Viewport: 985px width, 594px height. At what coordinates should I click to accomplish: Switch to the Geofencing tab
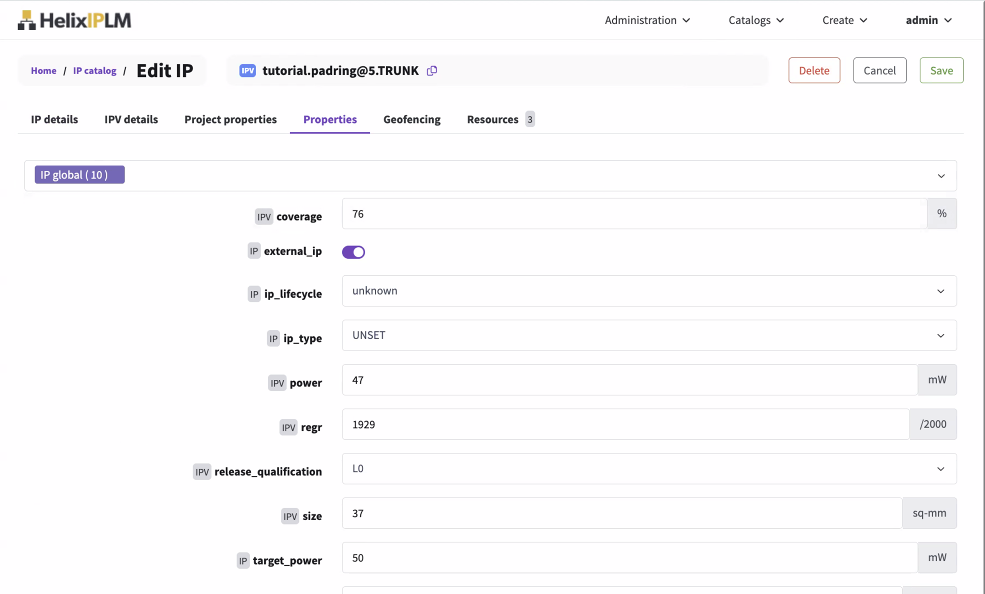click(x=412, y=120)
